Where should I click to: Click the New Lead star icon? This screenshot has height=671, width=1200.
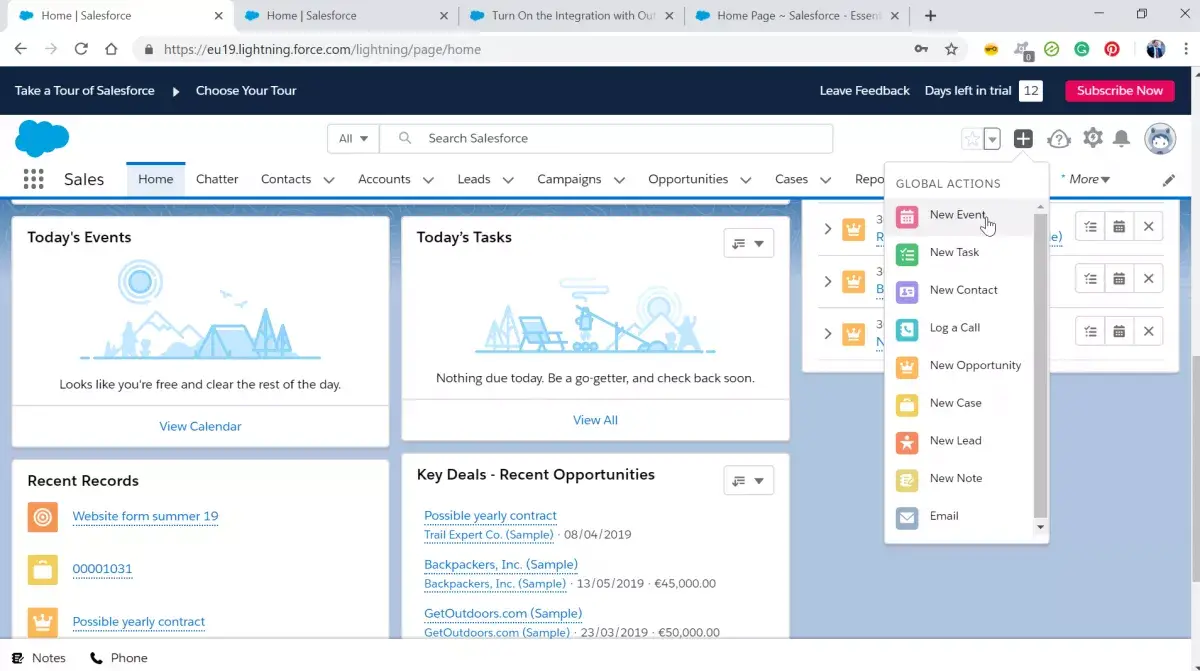point(907,442)
